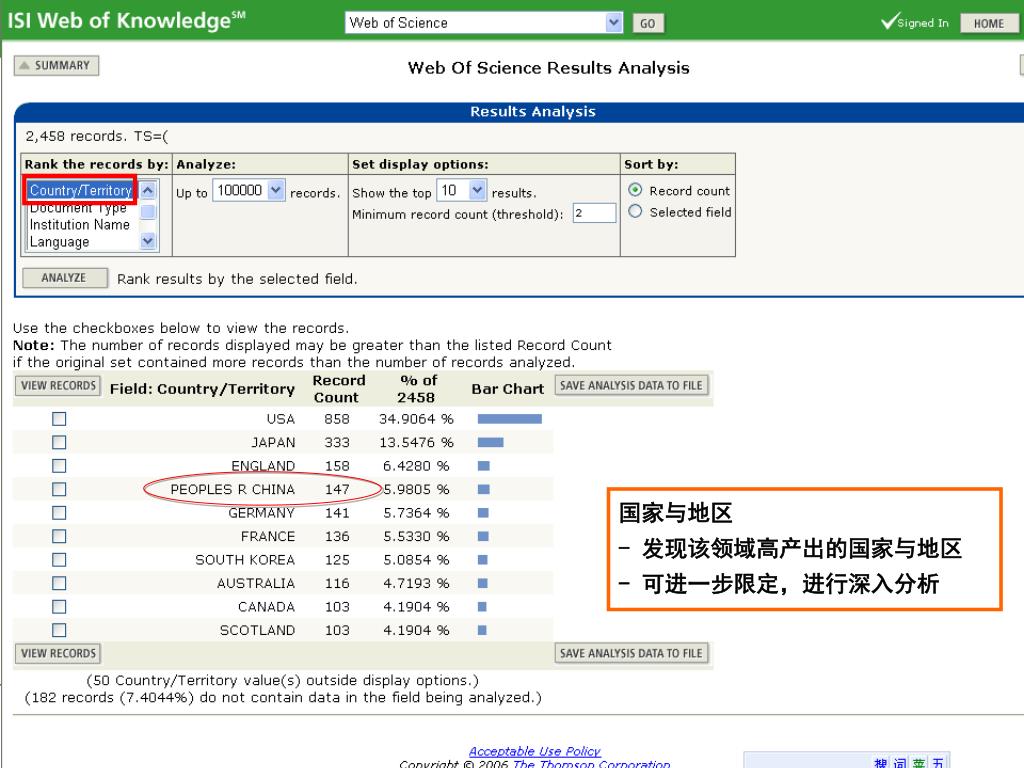
Task: Click the 34.9064 % value
Action: [x=416, y=419]
